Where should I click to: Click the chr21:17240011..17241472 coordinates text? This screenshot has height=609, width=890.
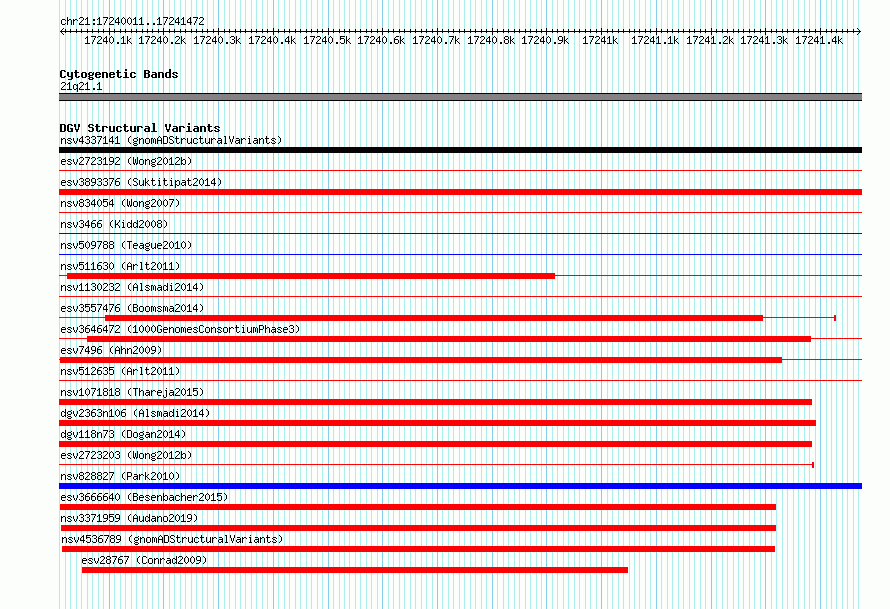[132, 21]
